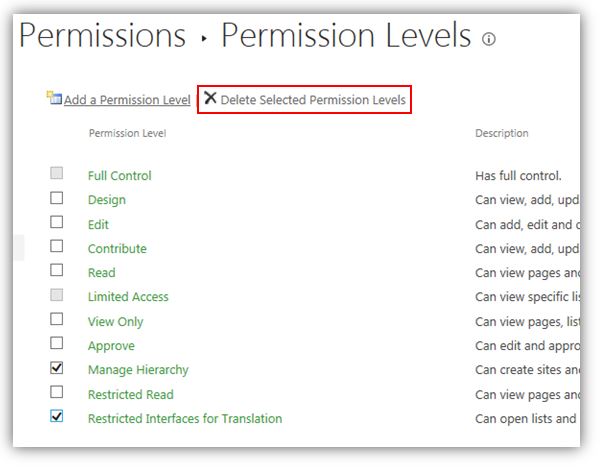The height and width of the screenshot is (472, 604).
Task: Open the Manage Hierarchy link
Action: tap(138, 370)
